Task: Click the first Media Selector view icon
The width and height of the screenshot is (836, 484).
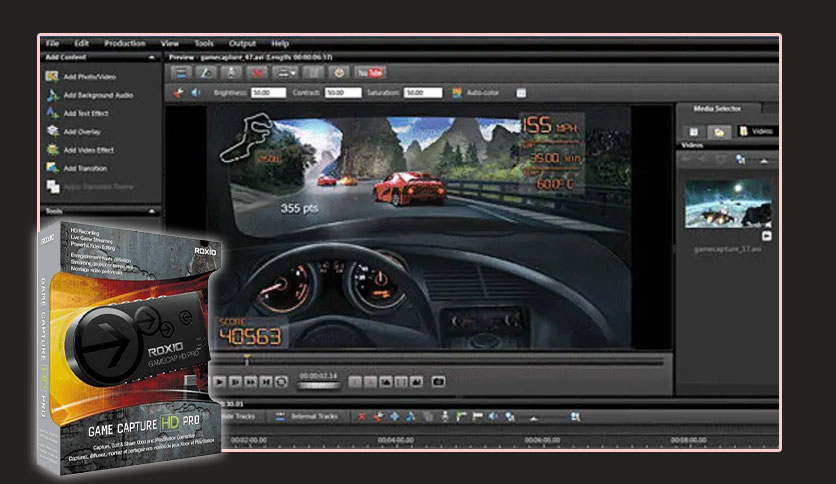Action: click(693, 131)
